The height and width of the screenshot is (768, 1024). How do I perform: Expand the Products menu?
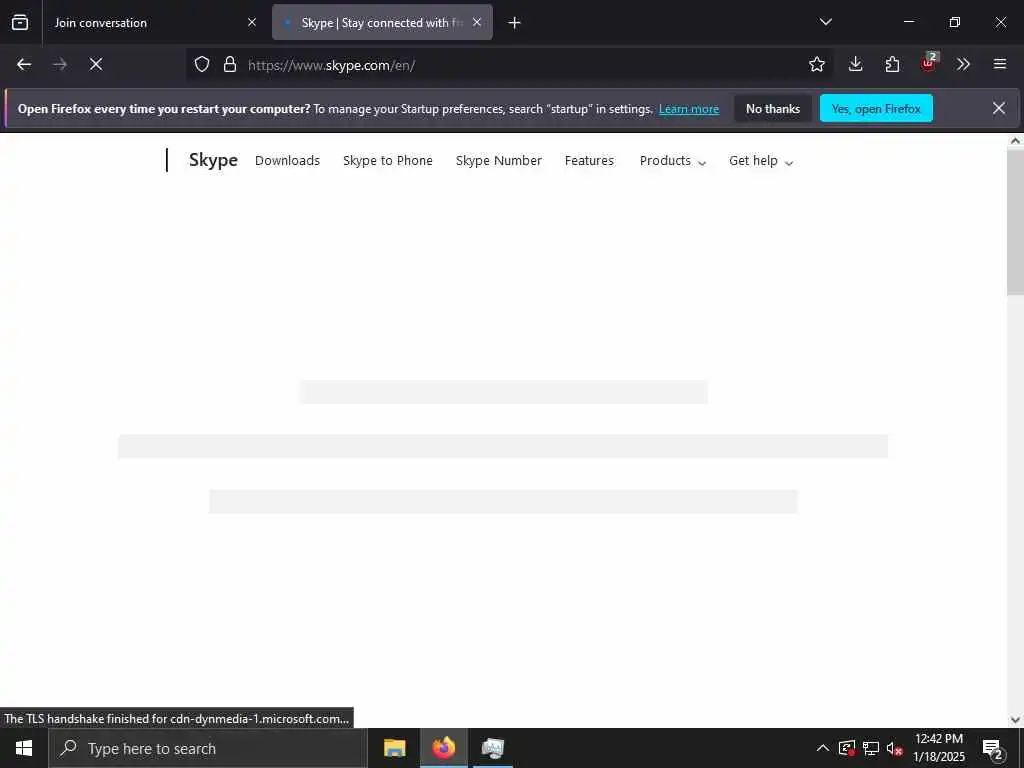pyautogui.click(x=673, y=161)
